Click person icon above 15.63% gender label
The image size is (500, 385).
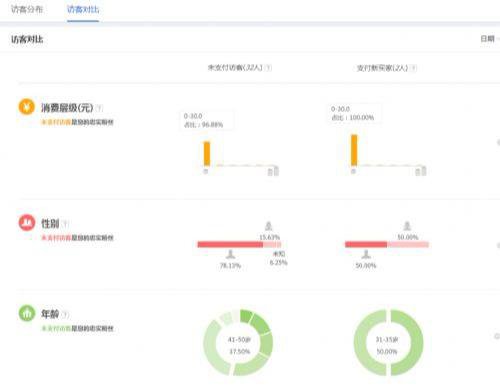(269, 226)
